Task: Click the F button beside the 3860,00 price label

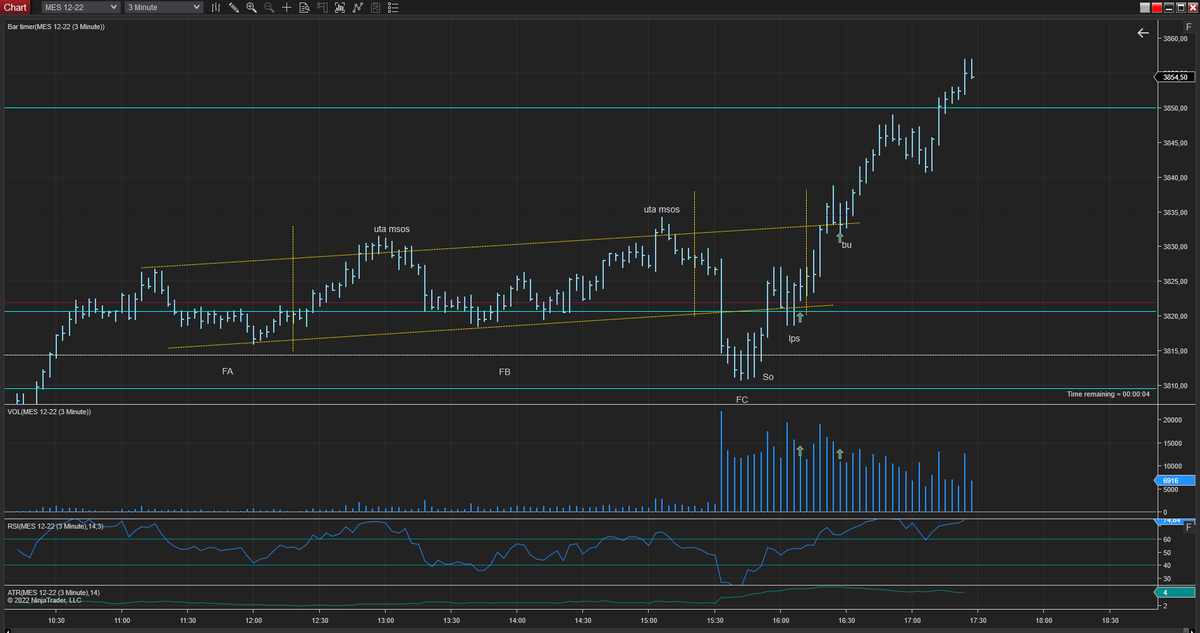Action: click(x=1187, y=27)
